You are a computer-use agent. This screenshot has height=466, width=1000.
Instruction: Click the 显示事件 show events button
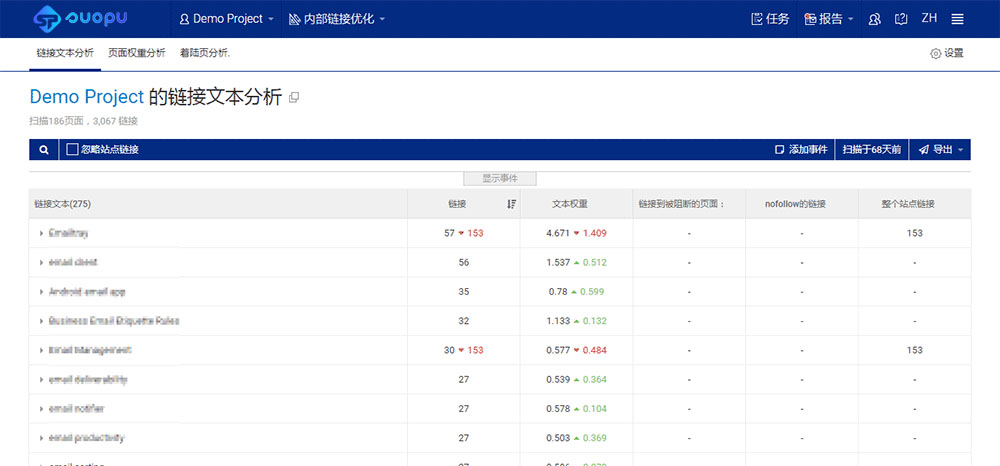coord(500,178)
